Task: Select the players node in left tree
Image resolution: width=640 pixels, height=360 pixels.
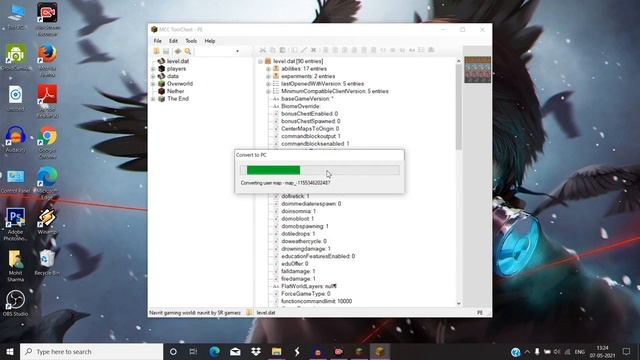Action: pos(176,69)
